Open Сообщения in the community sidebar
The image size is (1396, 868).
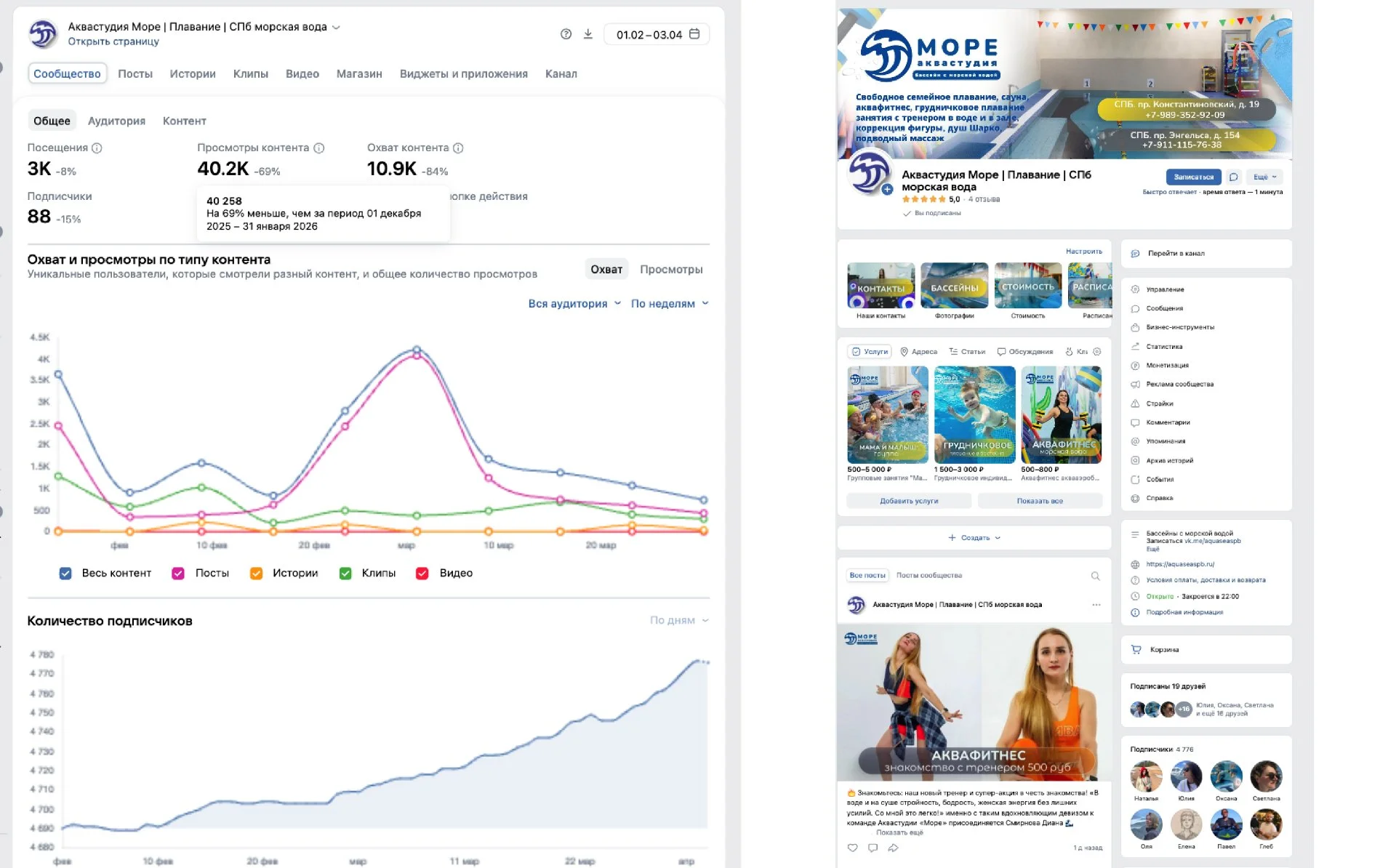coord(1164,308)
